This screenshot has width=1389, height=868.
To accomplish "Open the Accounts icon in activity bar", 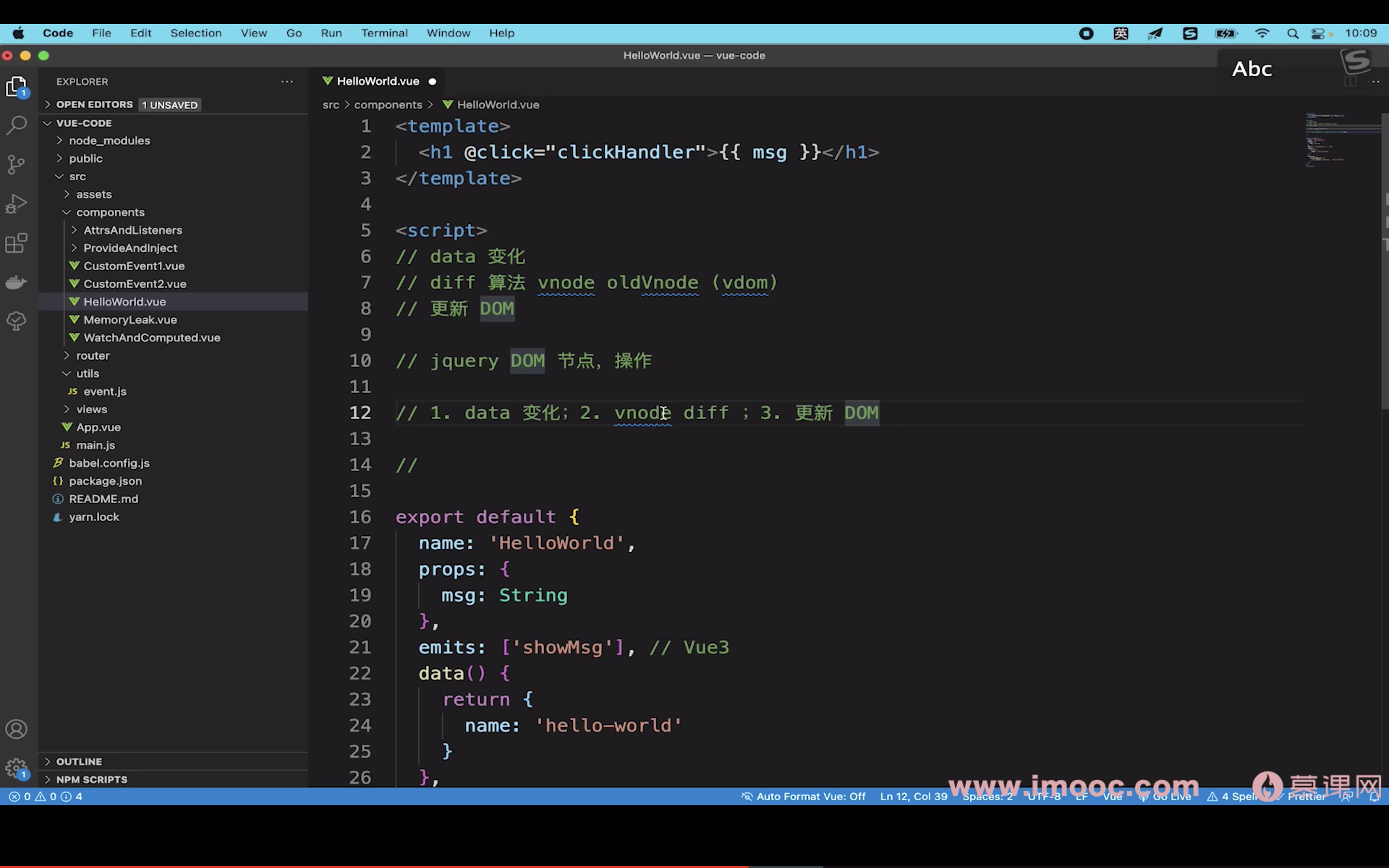I will (16, 729).
